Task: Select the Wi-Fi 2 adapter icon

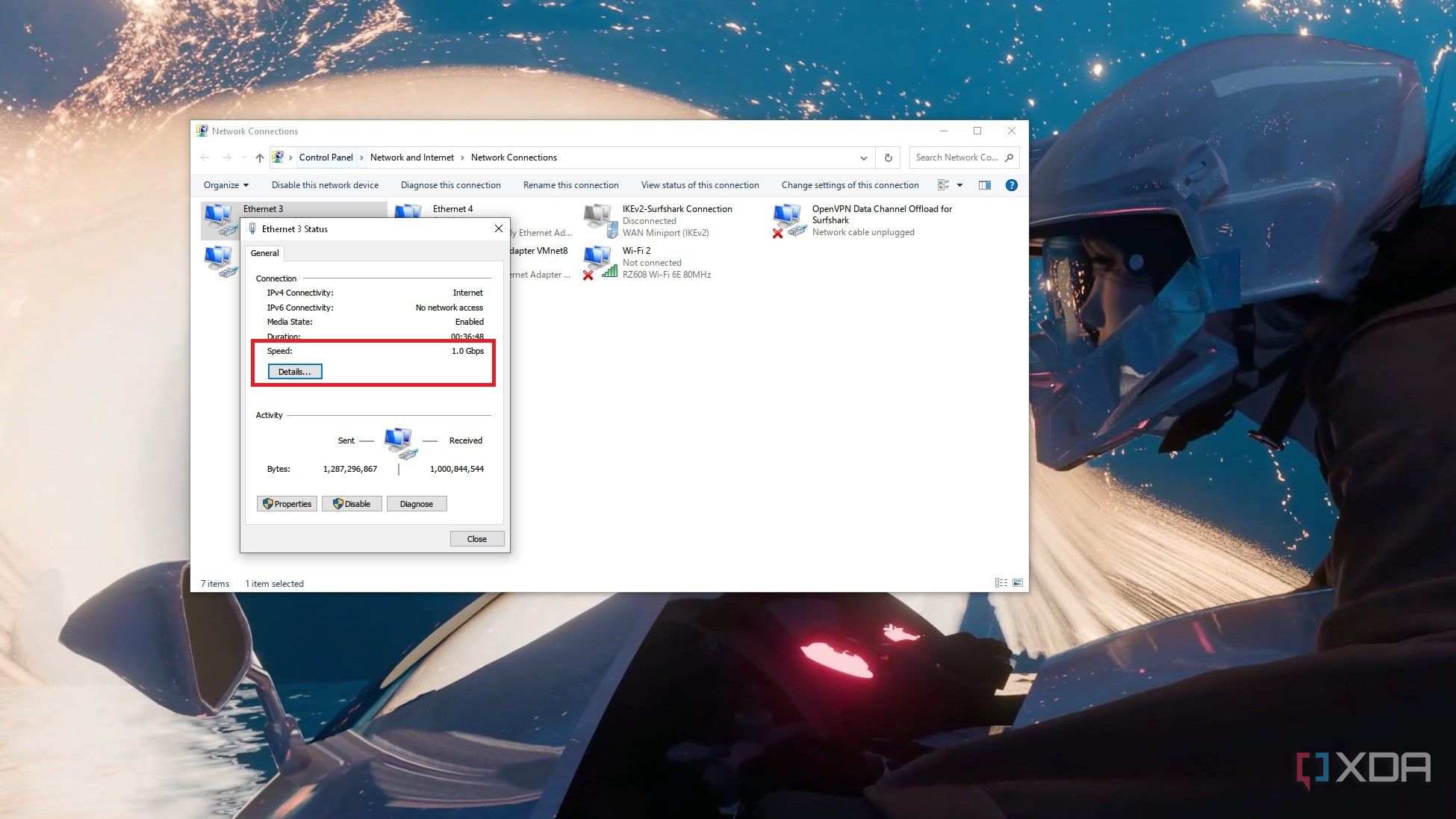Action: click(x=600, y=263)
